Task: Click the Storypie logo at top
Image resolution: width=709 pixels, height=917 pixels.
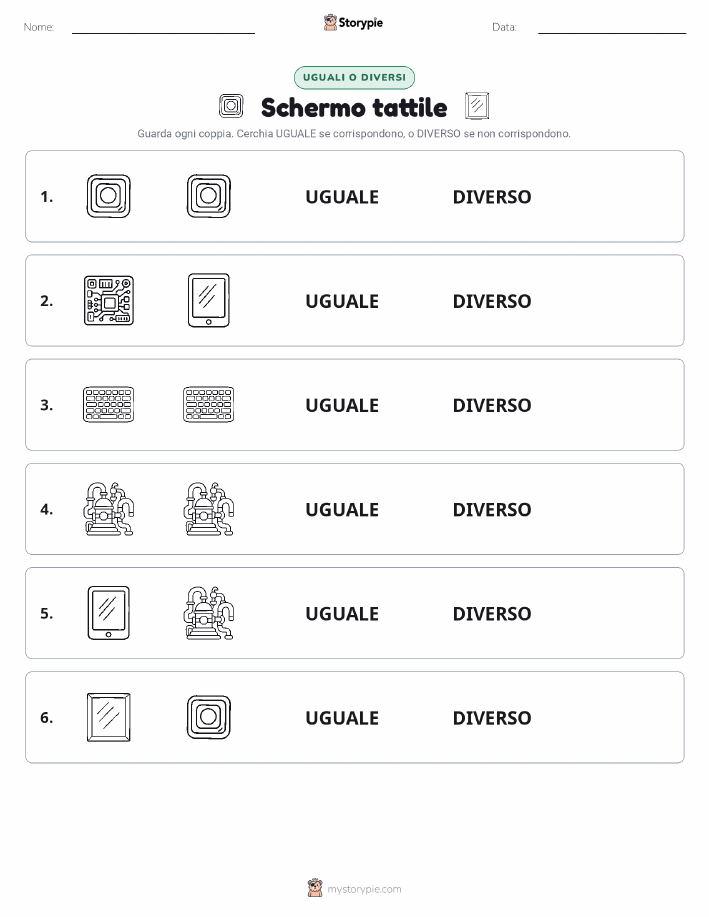Action: [x=353, y=23]
